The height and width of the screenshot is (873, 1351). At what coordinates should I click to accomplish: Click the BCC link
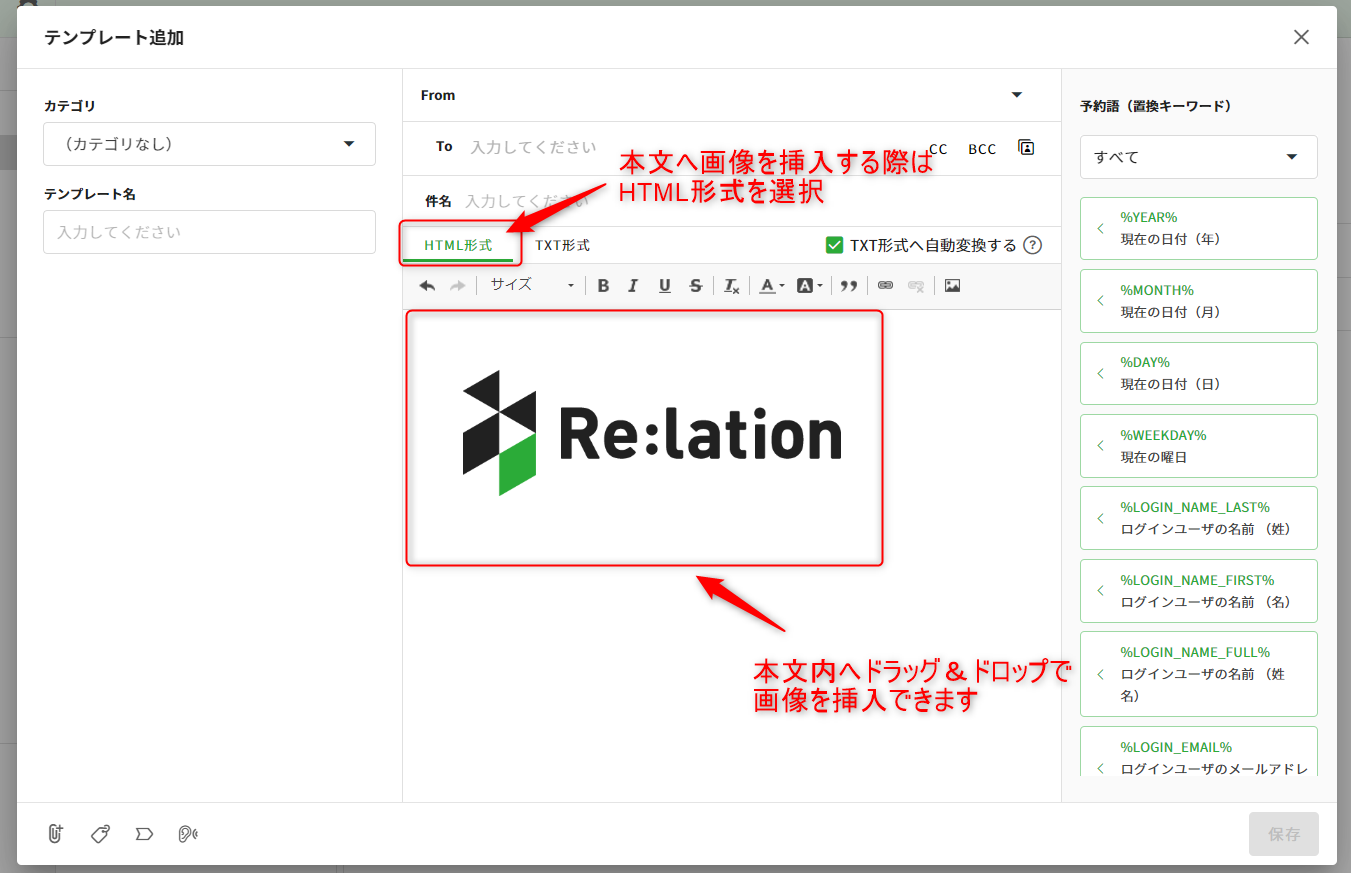click(982, 149)
